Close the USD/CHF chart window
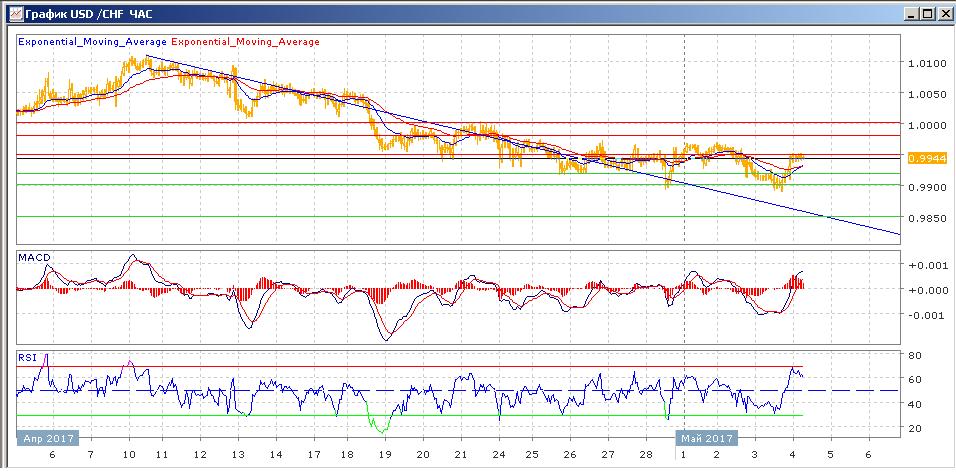Image resolution: width=956 pixels, height=475 pixels. pos(943,14)
